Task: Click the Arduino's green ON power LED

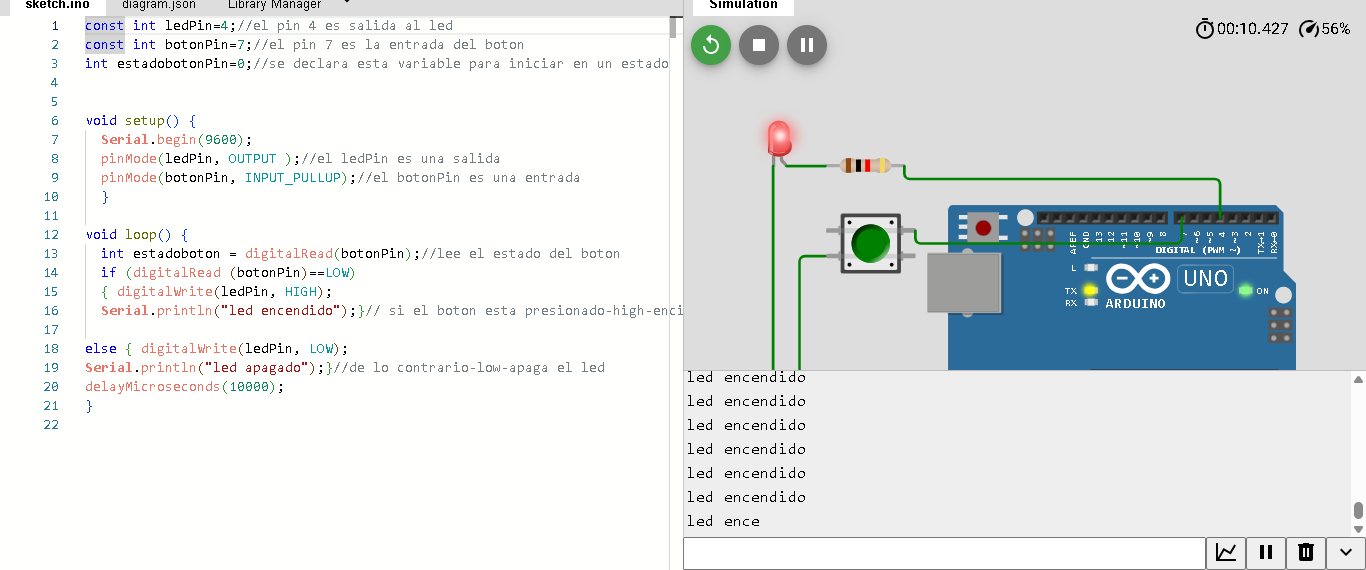Action: [x=1245, y=291]
